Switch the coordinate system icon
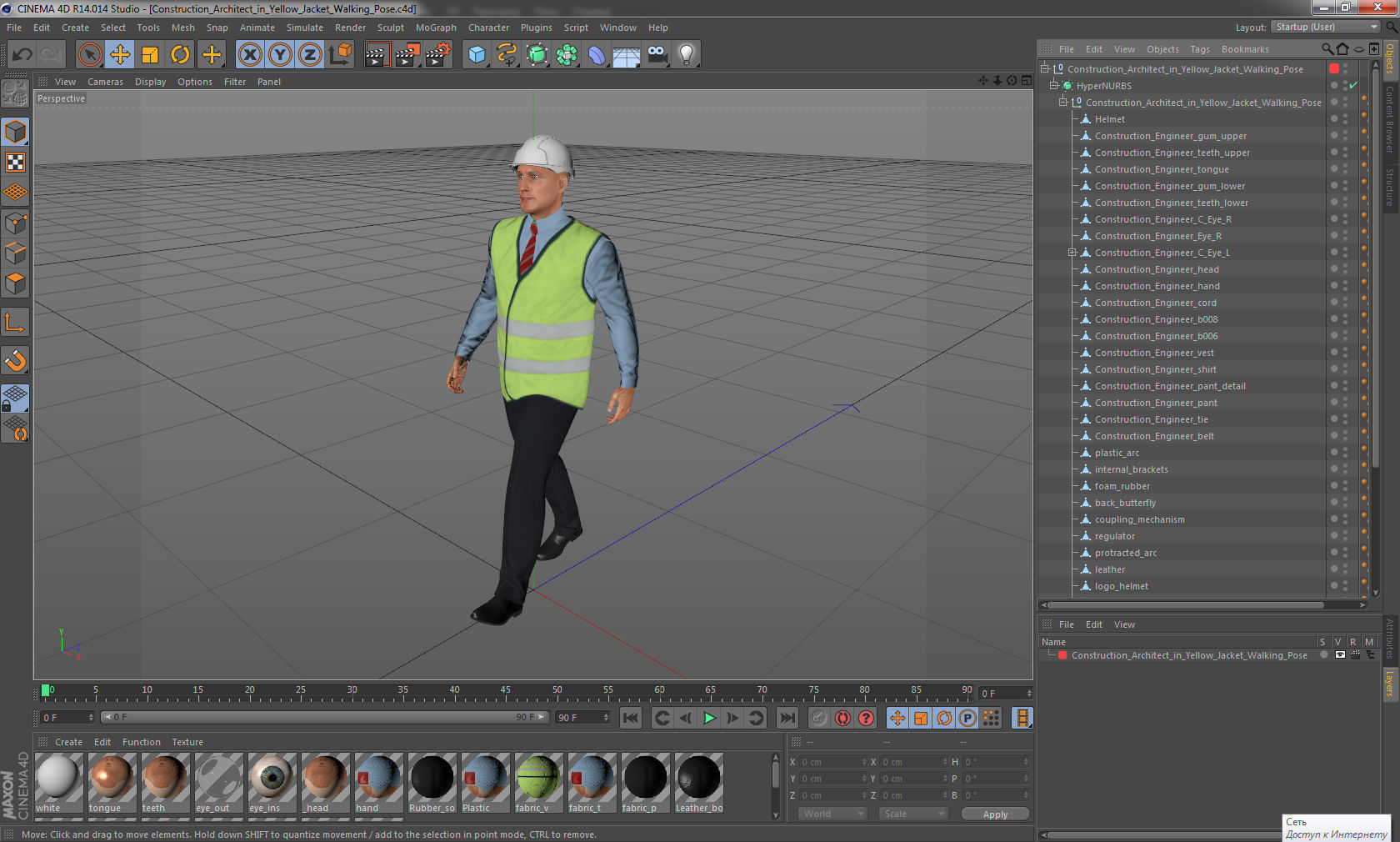The width and height of the screenshot is (1400, 842). (340, 55)
